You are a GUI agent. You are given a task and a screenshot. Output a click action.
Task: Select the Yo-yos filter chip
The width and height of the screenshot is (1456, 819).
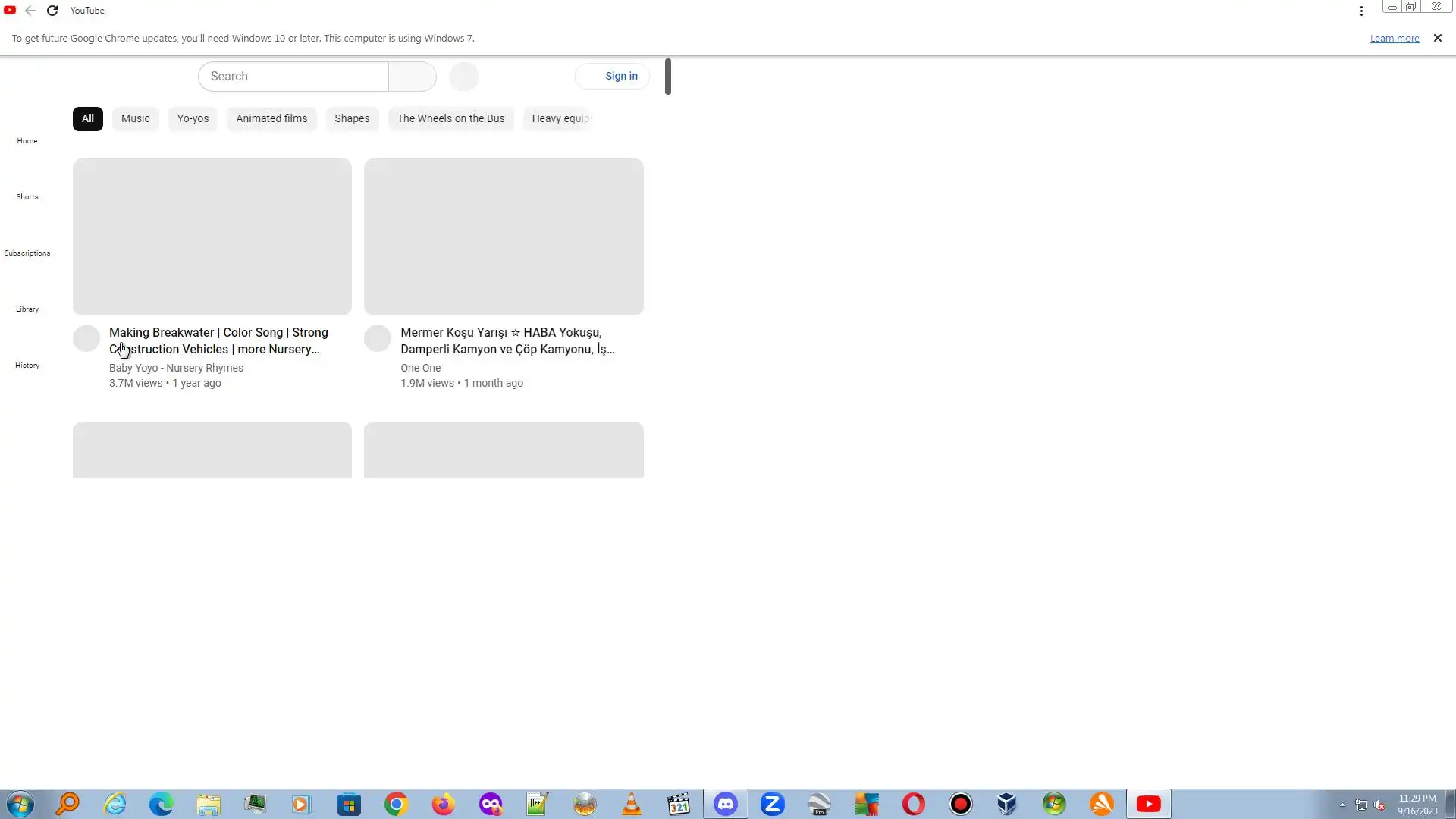(193, 118)
